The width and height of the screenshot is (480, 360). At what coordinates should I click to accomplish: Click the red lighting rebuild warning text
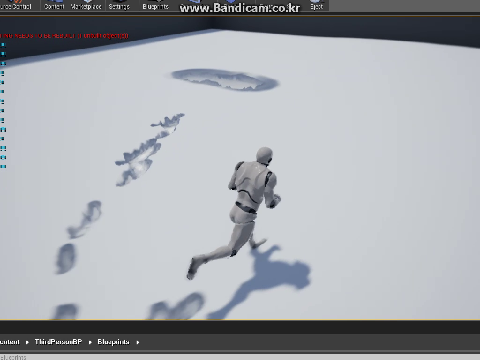(64, 36)
